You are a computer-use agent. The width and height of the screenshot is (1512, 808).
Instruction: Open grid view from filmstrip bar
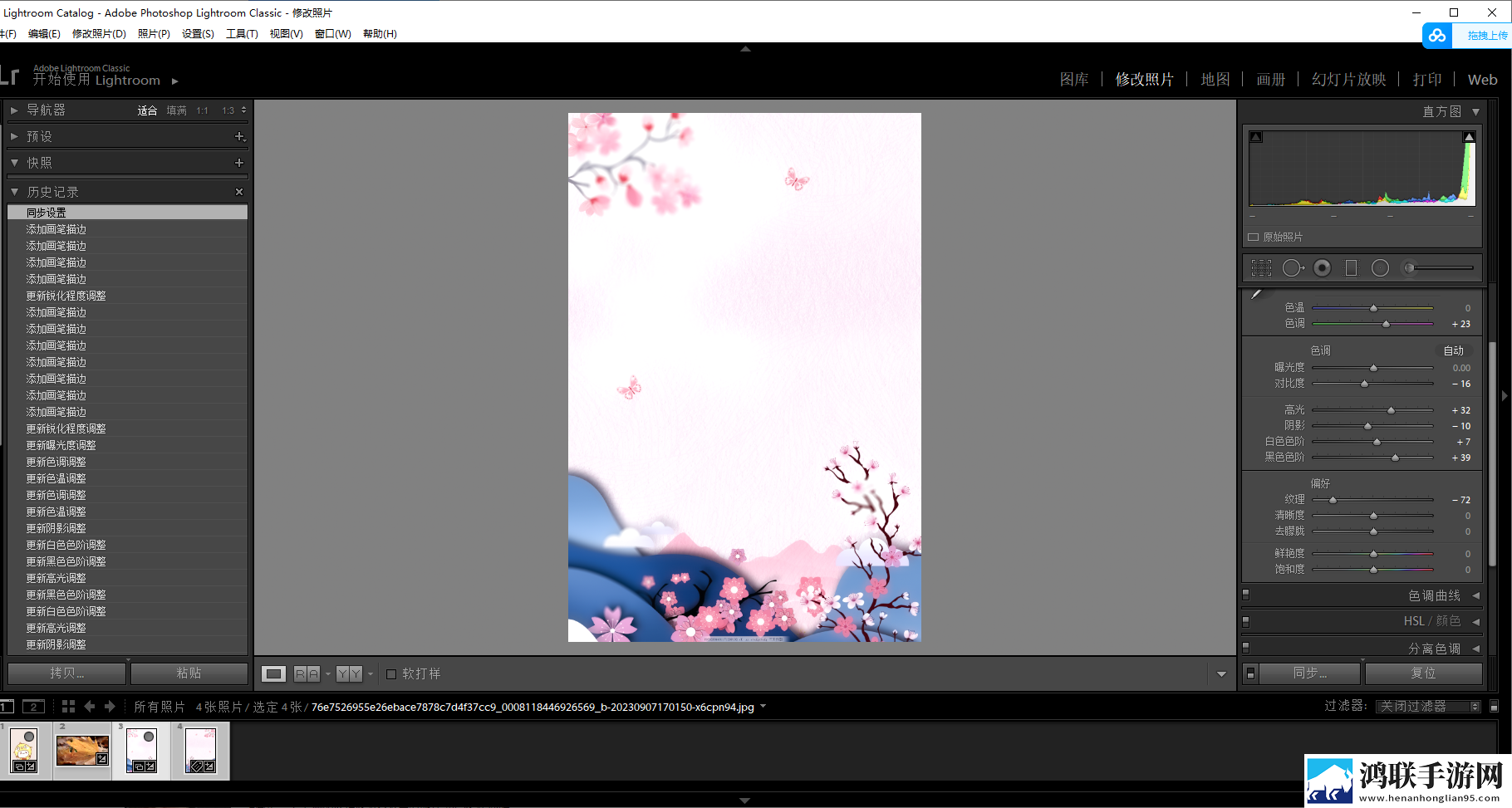coord(68,707)
